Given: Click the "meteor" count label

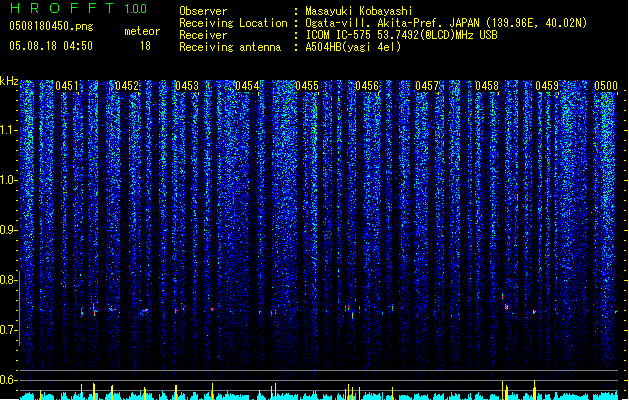Looking at the screenshot, I should click(142, 31).
